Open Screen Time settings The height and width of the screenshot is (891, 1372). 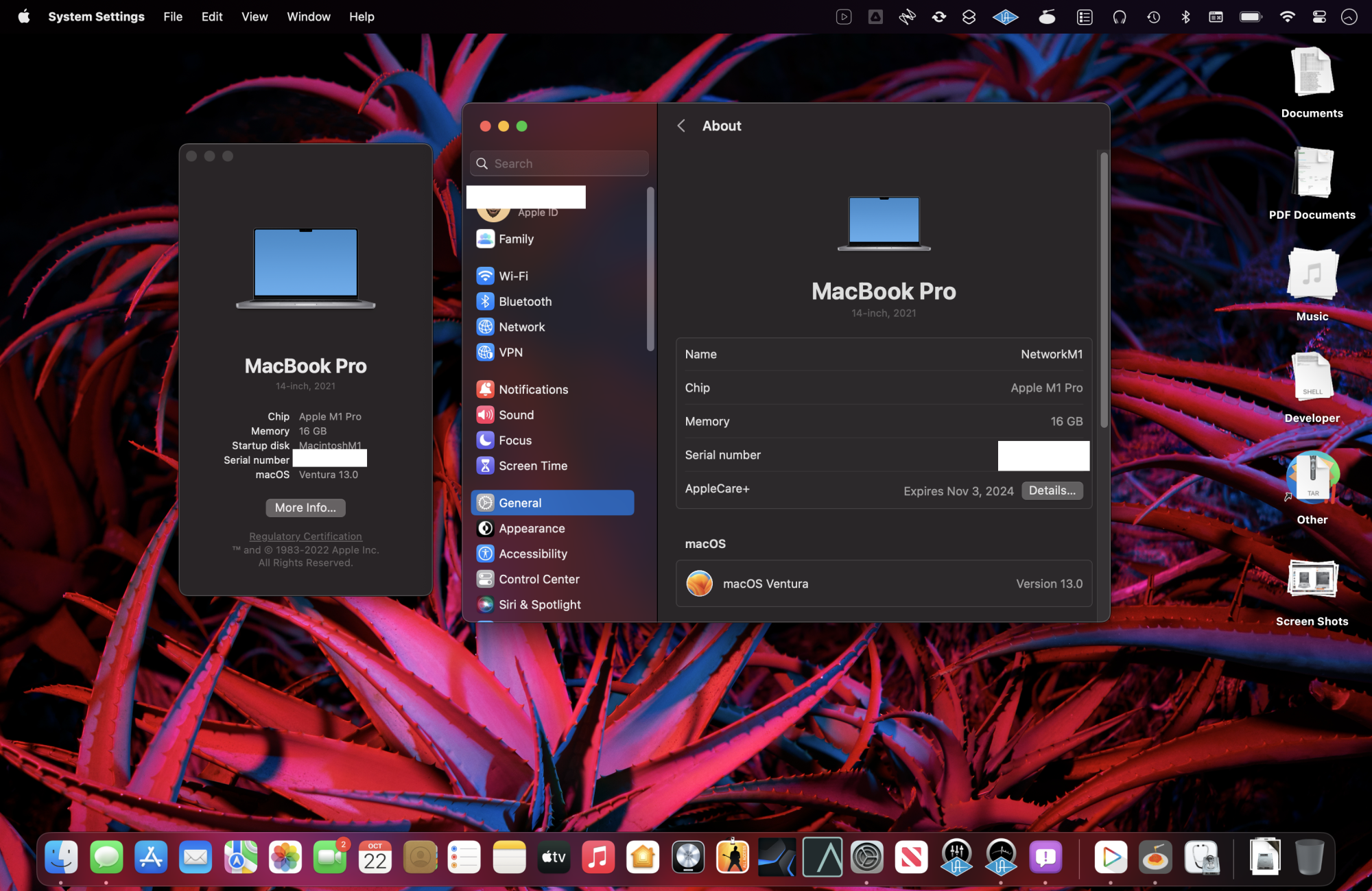pos(532,466)
